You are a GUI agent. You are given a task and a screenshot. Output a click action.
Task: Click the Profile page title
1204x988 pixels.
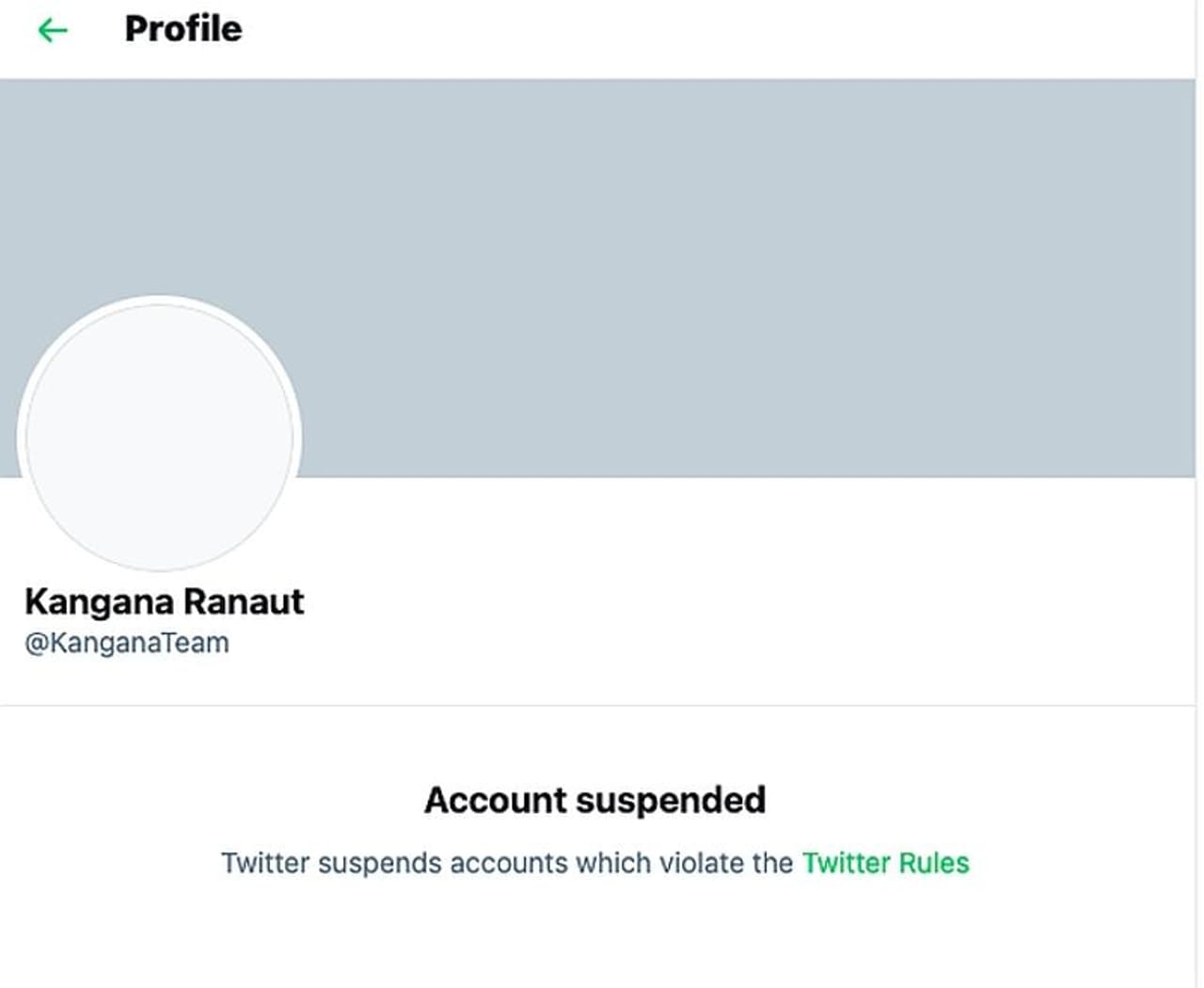point(182,29)
